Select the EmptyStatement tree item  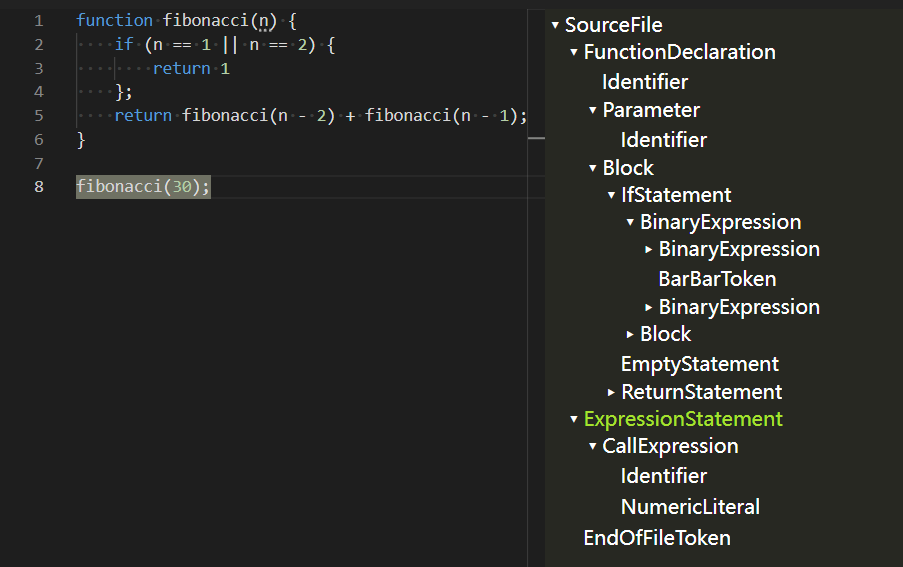[699, 364]
